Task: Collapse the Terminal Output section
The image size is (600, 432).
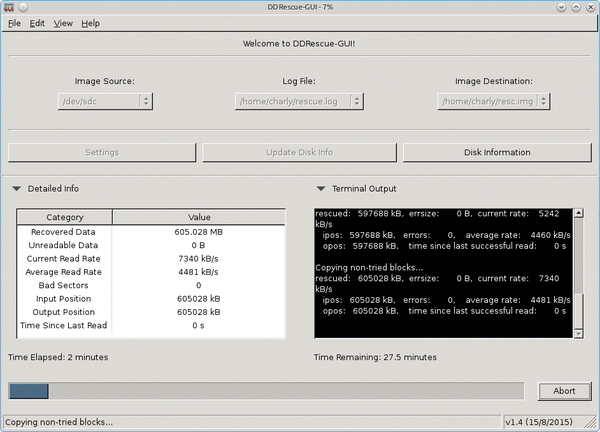Action: click(321, 189)
